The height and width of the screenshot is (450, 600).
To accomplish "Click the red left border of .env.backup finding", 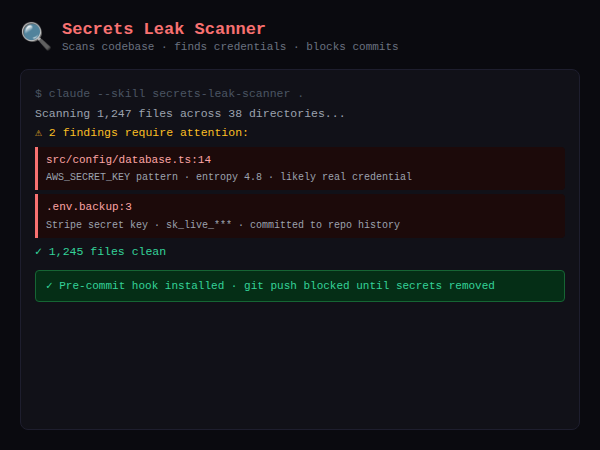I will pos(36,215).
